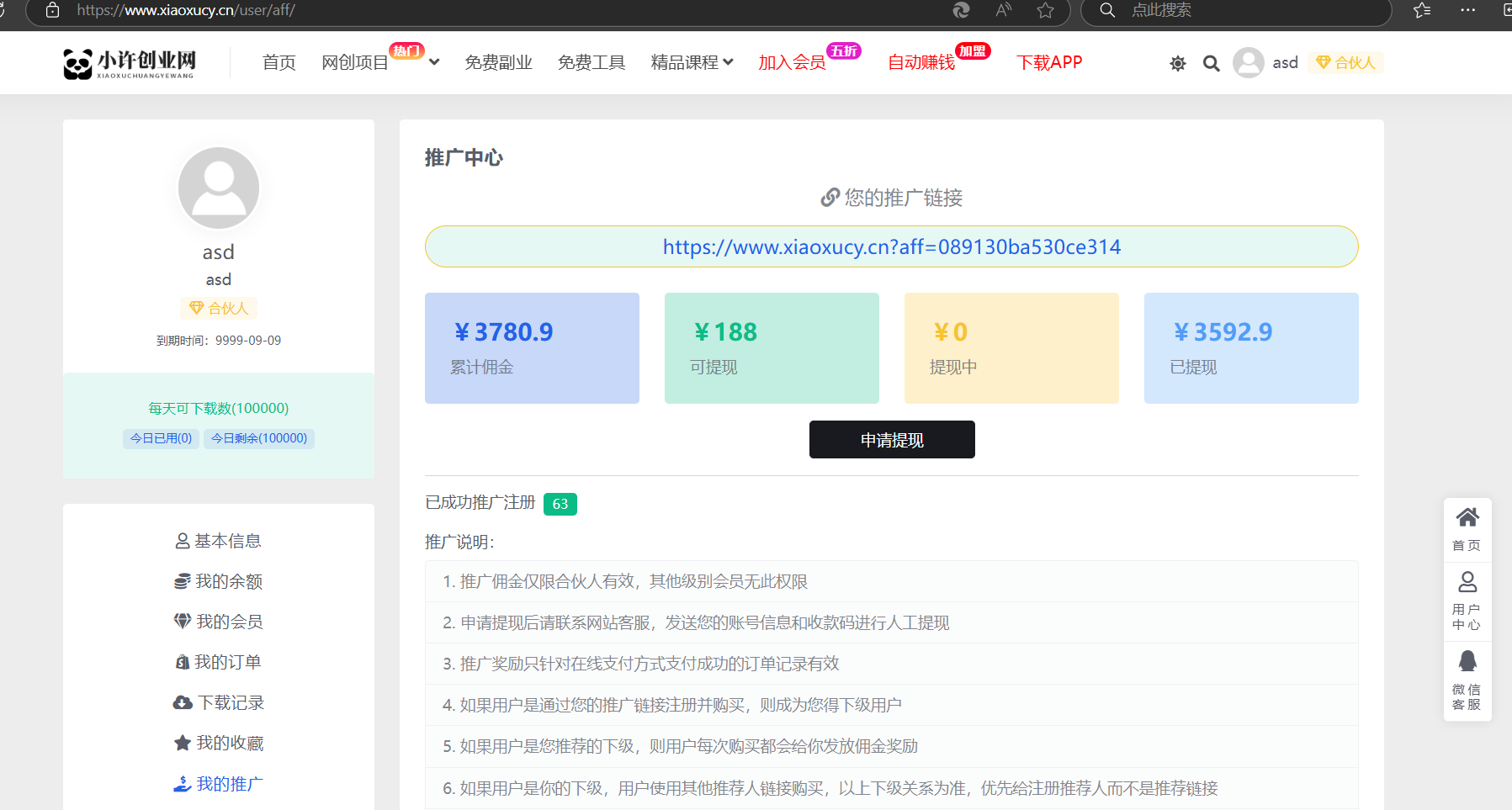Select the 我的收藏 star icon

pos(183,743)
